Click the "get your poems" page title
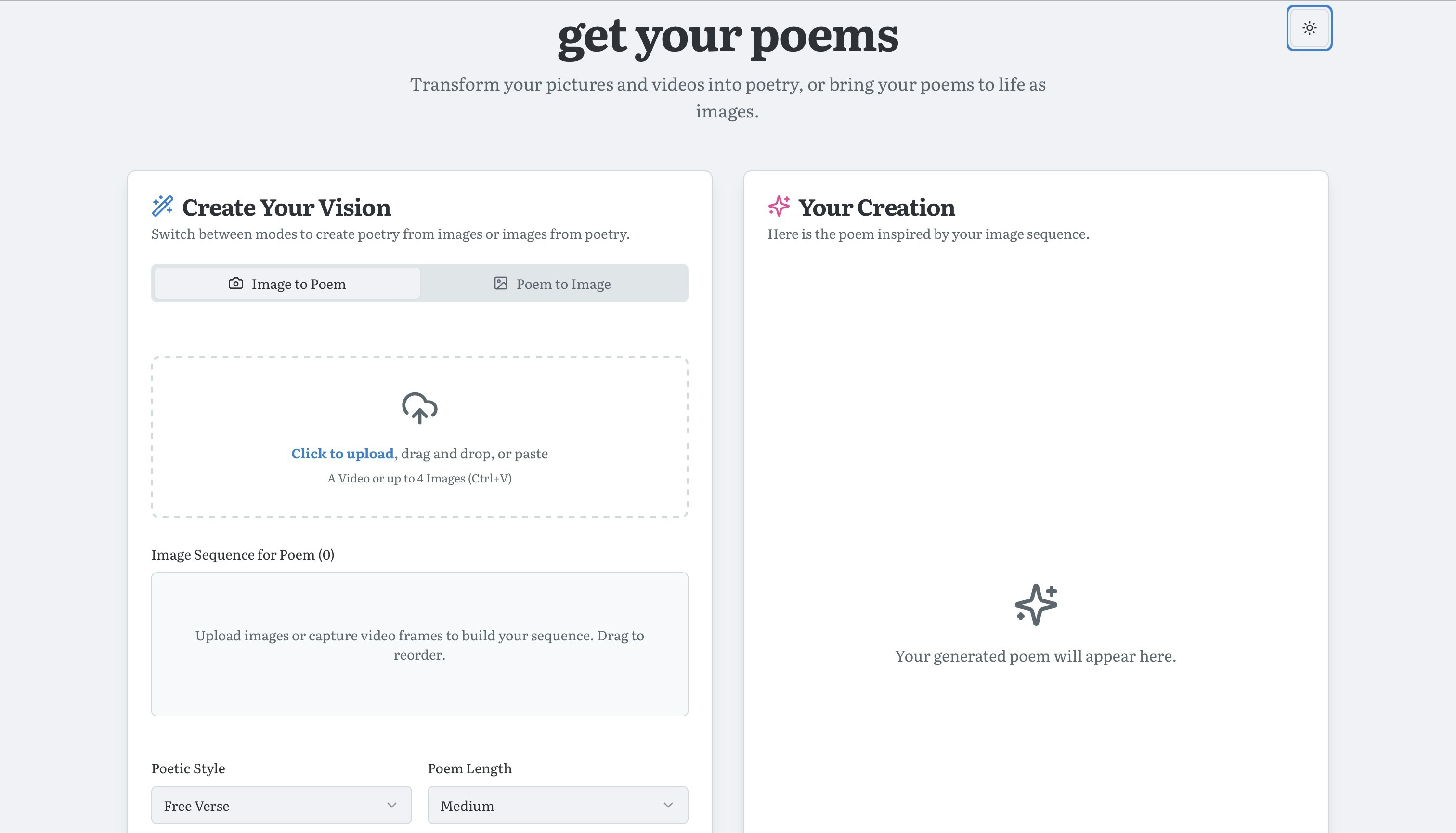 [728, 36]
